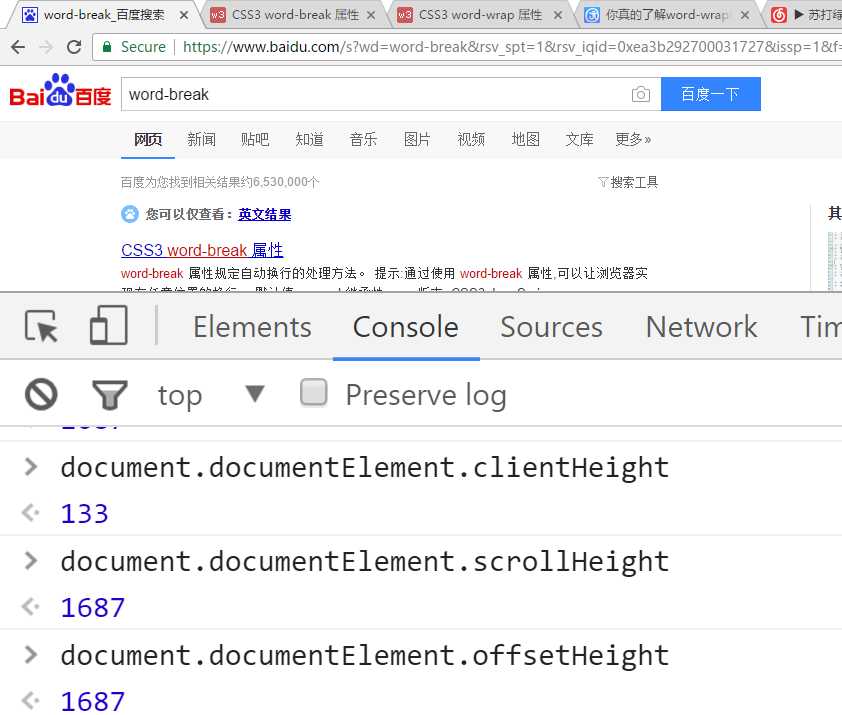The image size is (842, 715).
Task: Open the 更多» categories link
Action: click(x=633, y=140)
